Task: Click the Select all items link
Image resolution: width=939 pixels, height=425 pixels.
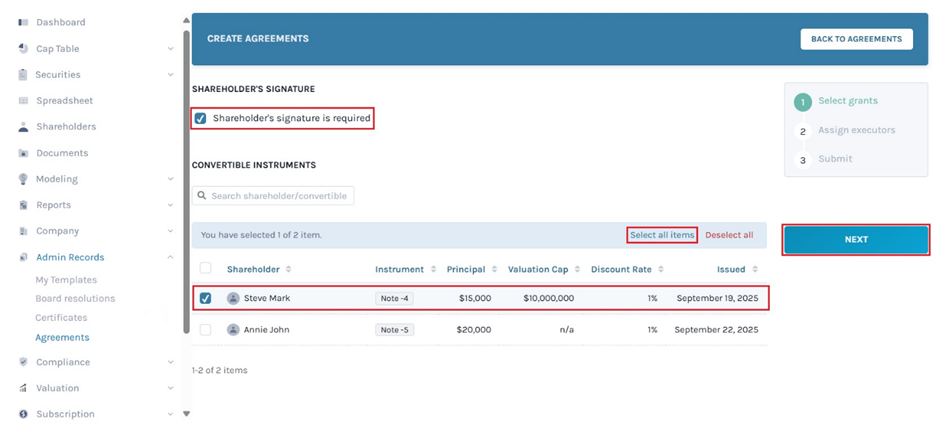Action: 661,235
